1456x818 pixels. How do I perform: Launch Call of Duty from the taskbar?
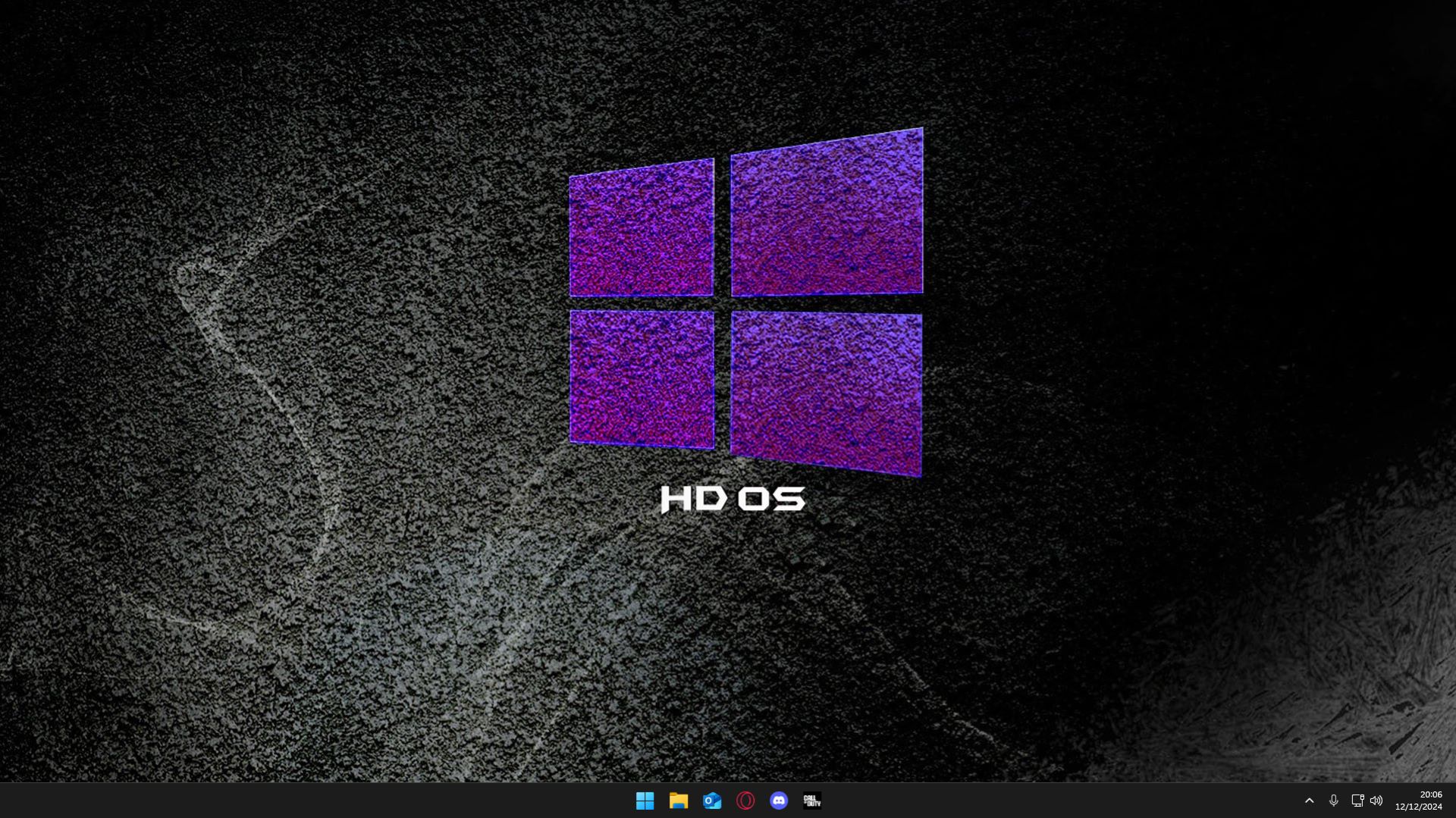pyautogui.click(x=812, y=801)
